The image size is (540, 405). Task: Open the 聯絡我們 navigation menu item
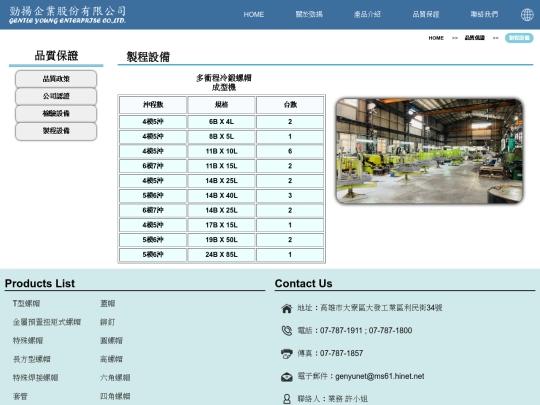click(484, 14)
